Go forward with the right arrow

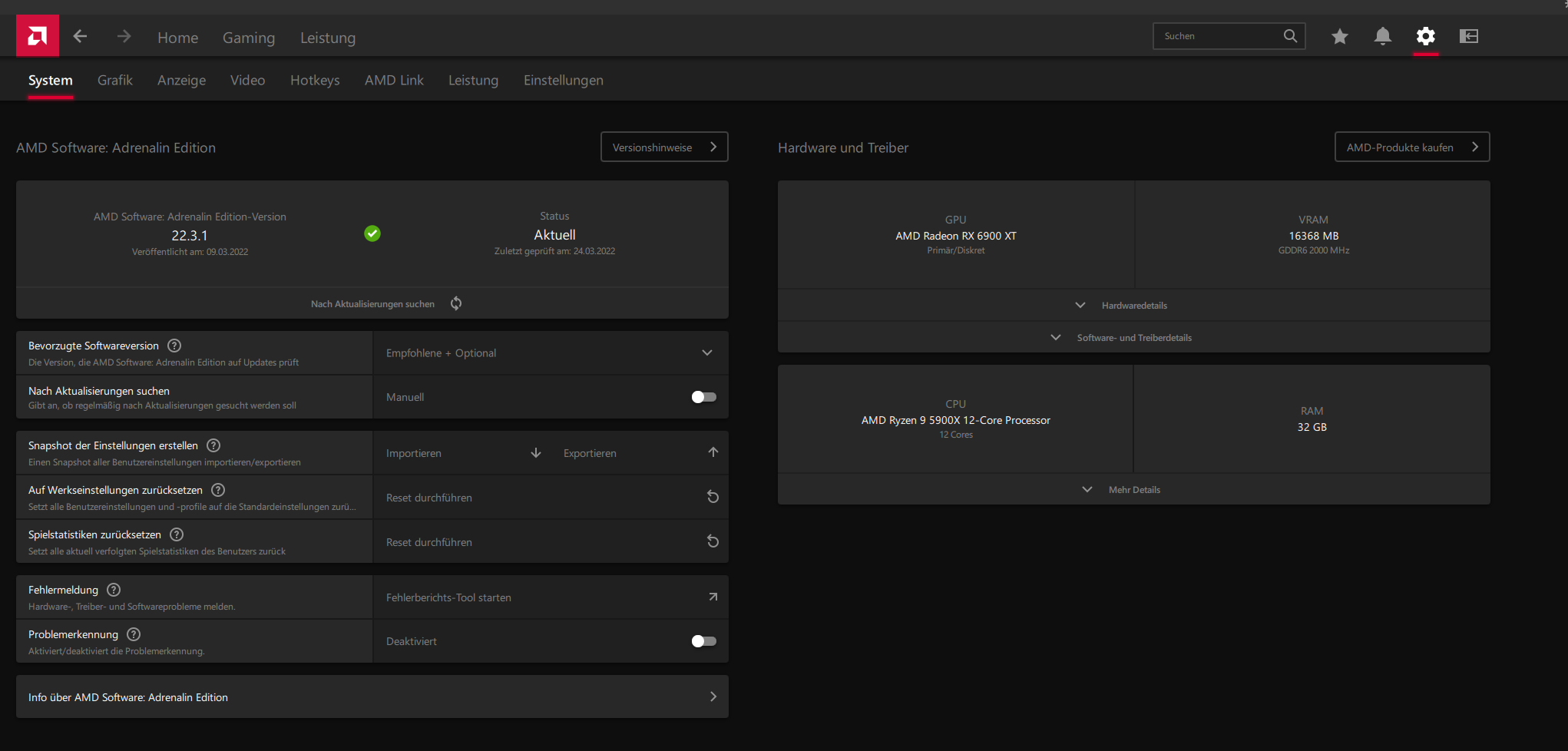click(124, 36)
